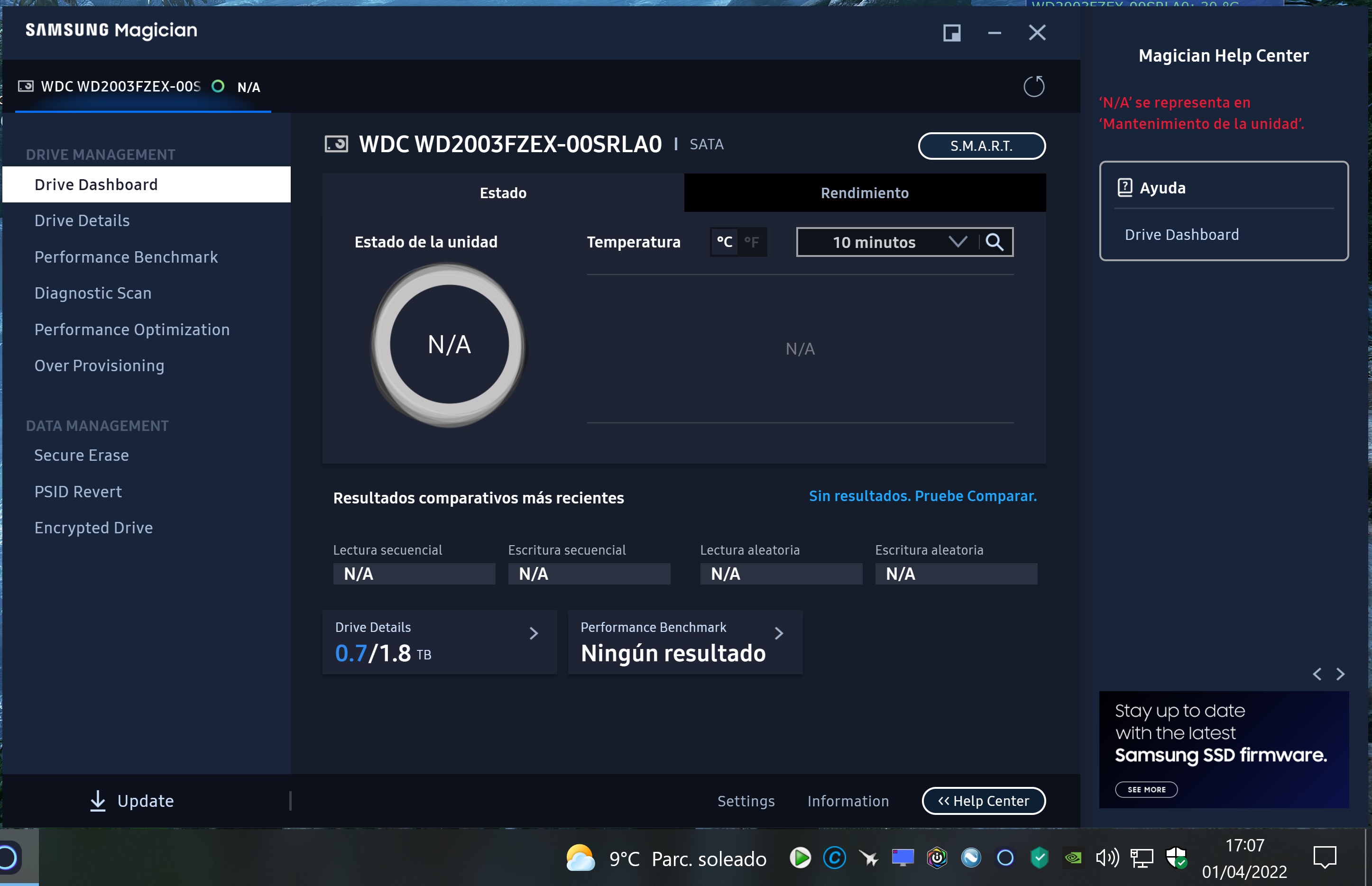Click the network connection tray icon
Screen dimensions: 1372x886
coord(1142,858)
